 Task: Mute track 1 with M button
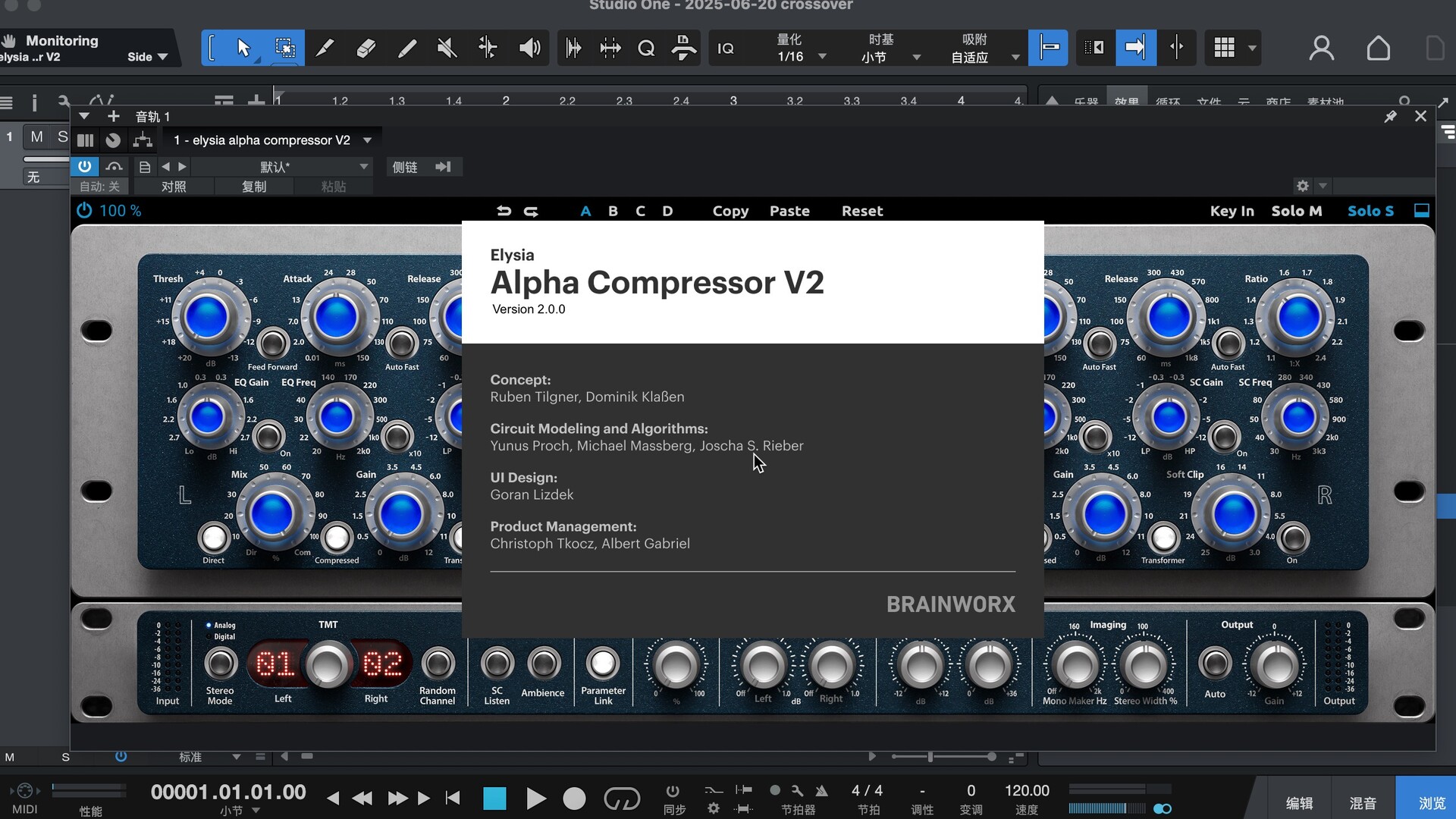36,137
